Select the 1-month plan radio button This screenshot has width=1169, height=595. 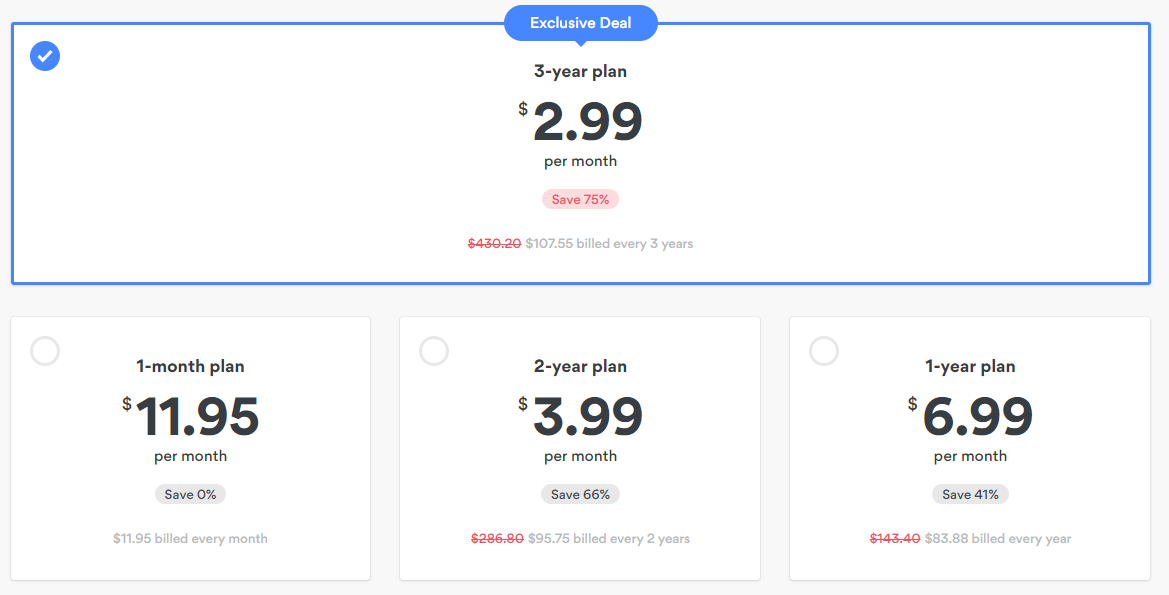pyautogui.click(x=45, y=351)
